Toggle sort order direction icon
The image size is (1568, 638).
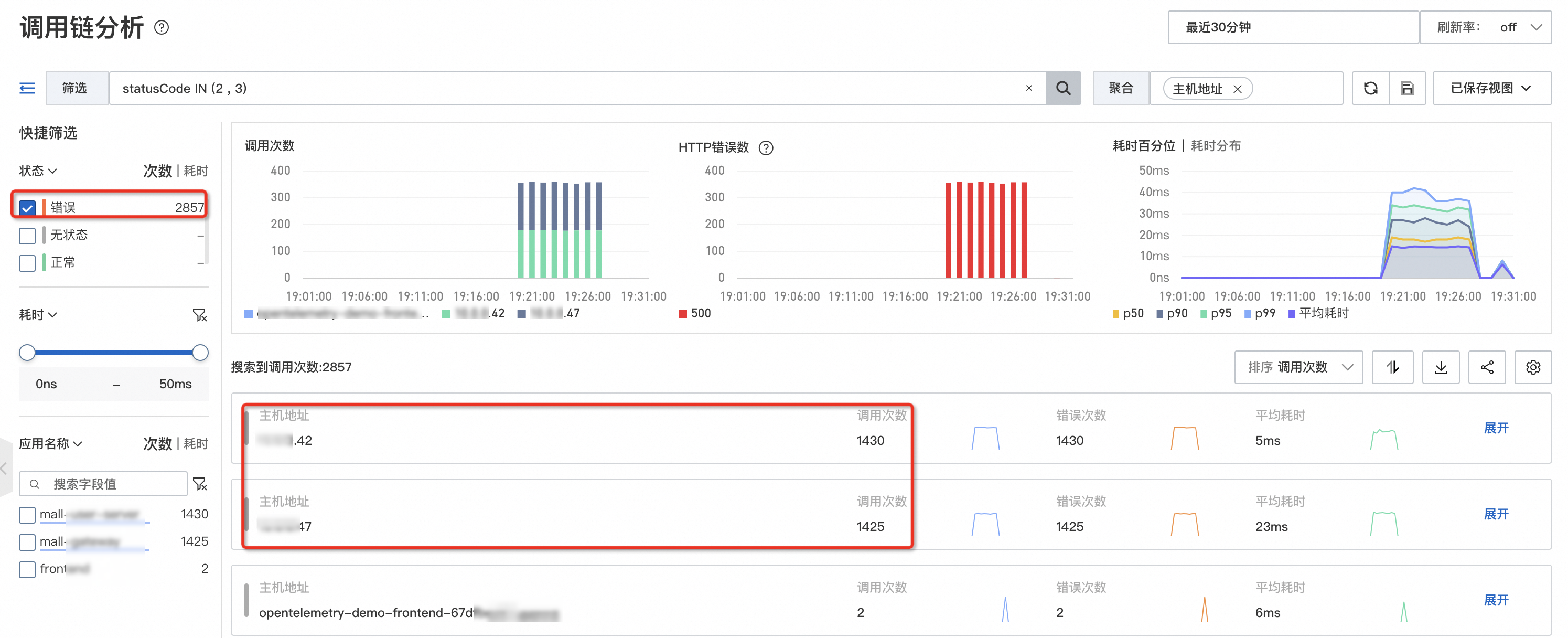1393,367
